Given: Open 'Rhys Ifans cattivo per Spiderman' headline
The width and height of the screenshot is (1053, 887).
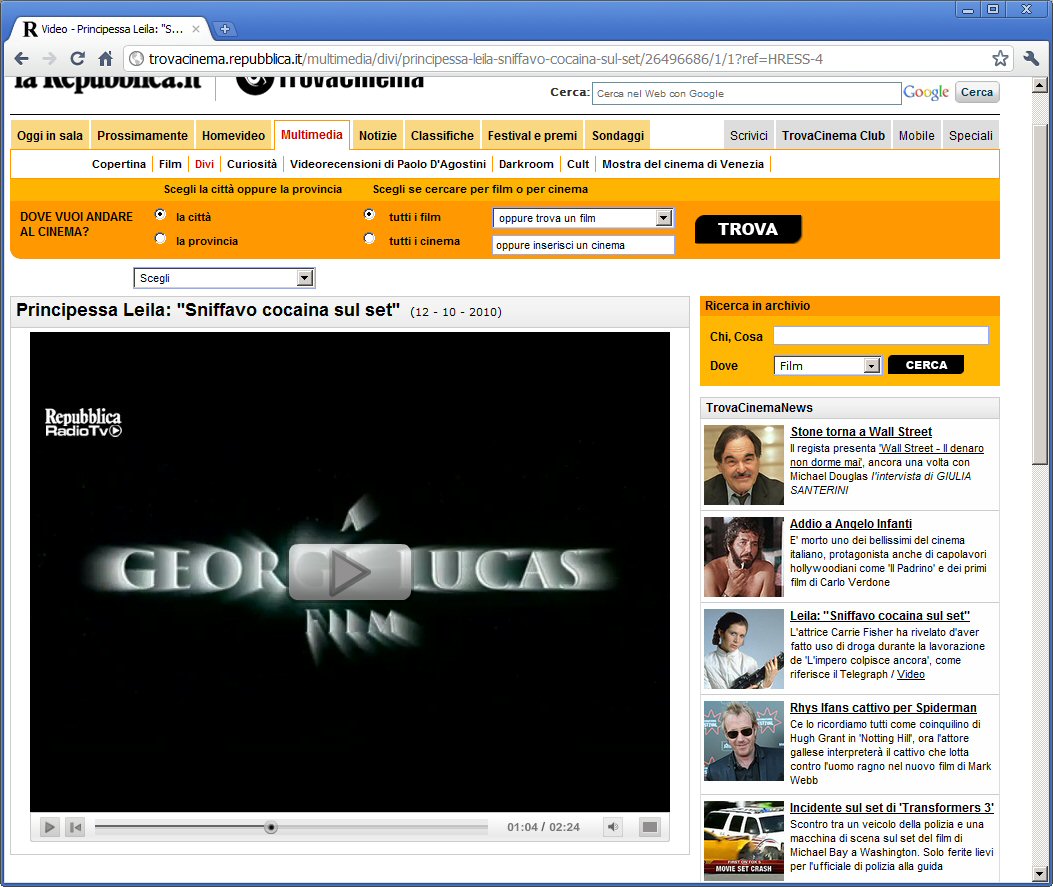Looking at the screenshot, I should [883, 708].
